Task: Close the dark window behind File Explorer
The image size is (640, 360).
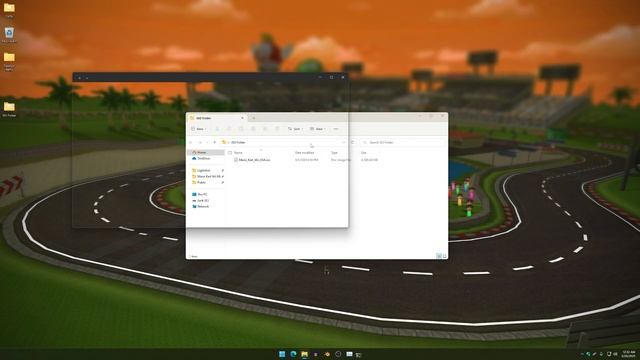Action: [343, 77]
